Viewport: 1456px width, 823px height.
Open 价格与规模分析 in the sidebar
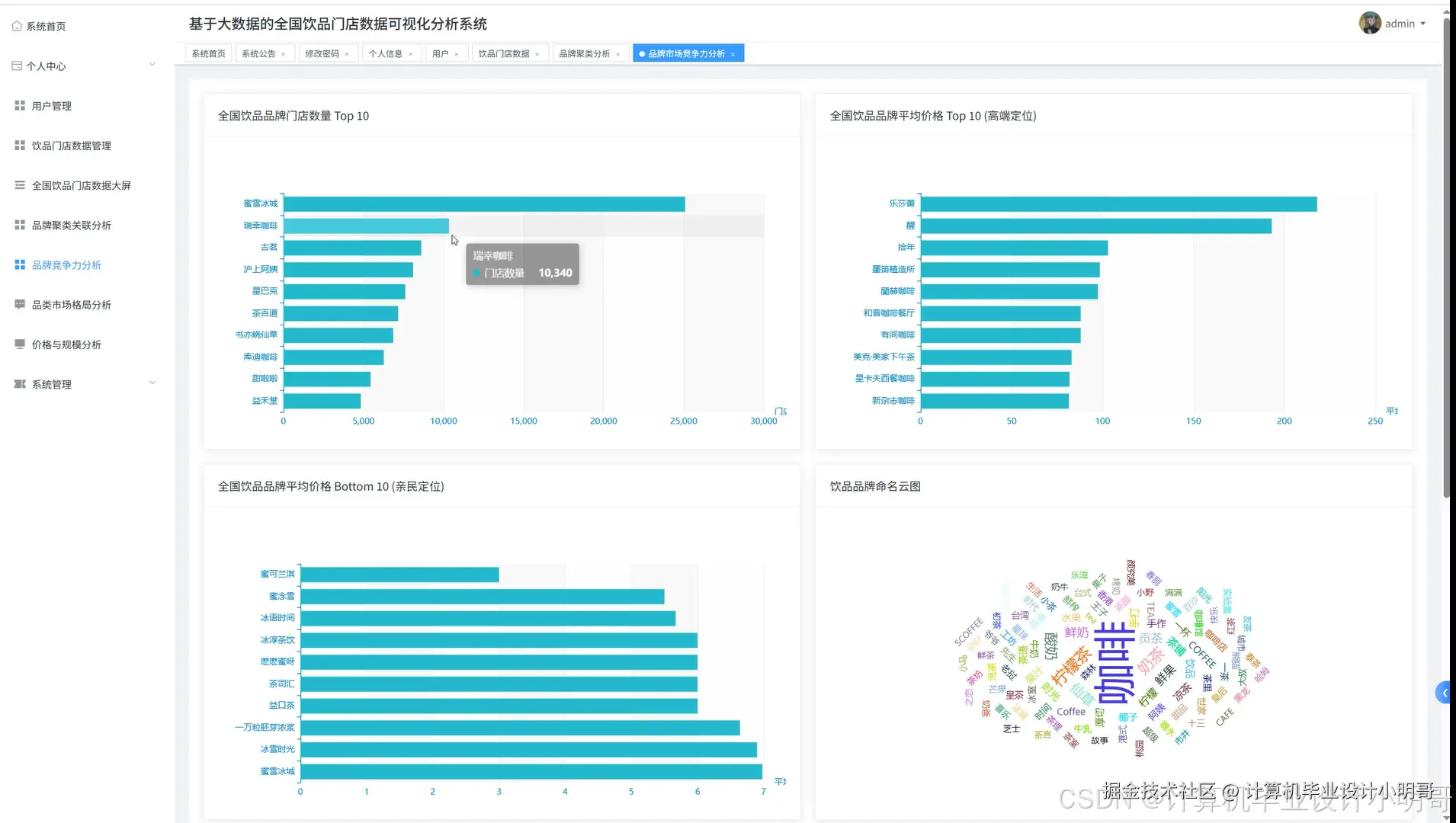(x=66, y=344)
